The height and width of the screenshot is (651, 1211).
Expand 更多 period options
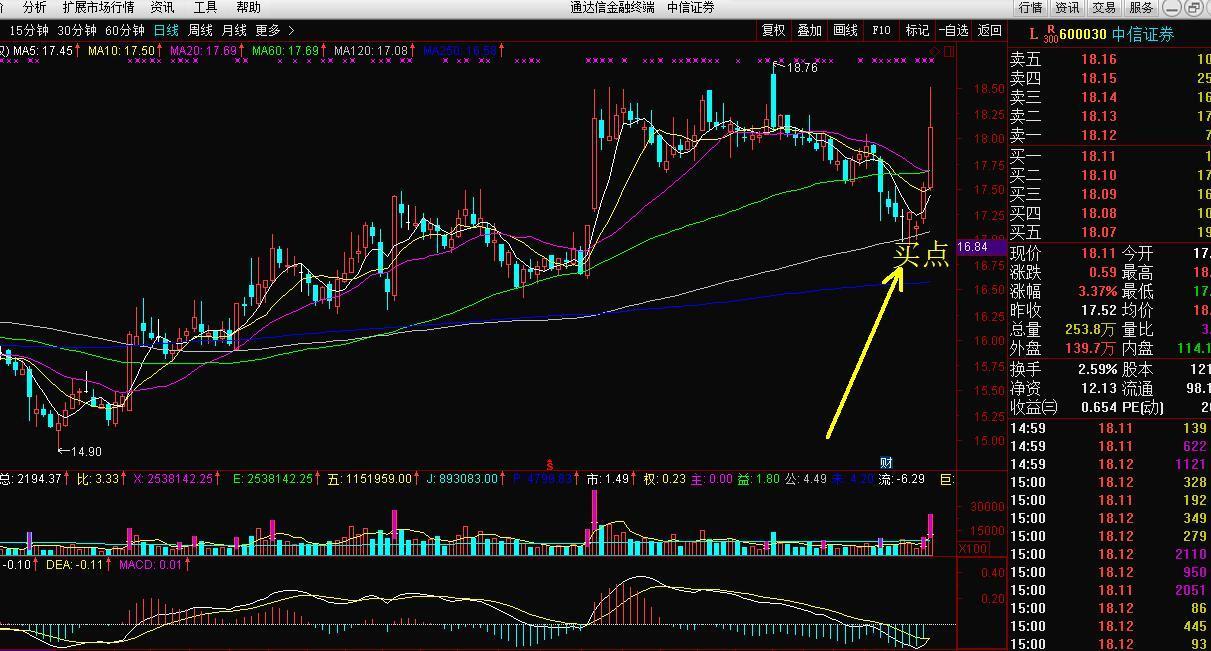(275, 31)
